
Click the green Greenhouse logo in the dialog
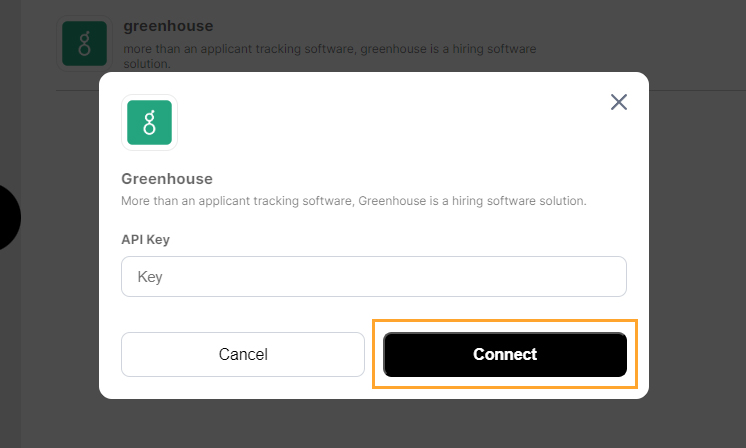pos(149,122)
